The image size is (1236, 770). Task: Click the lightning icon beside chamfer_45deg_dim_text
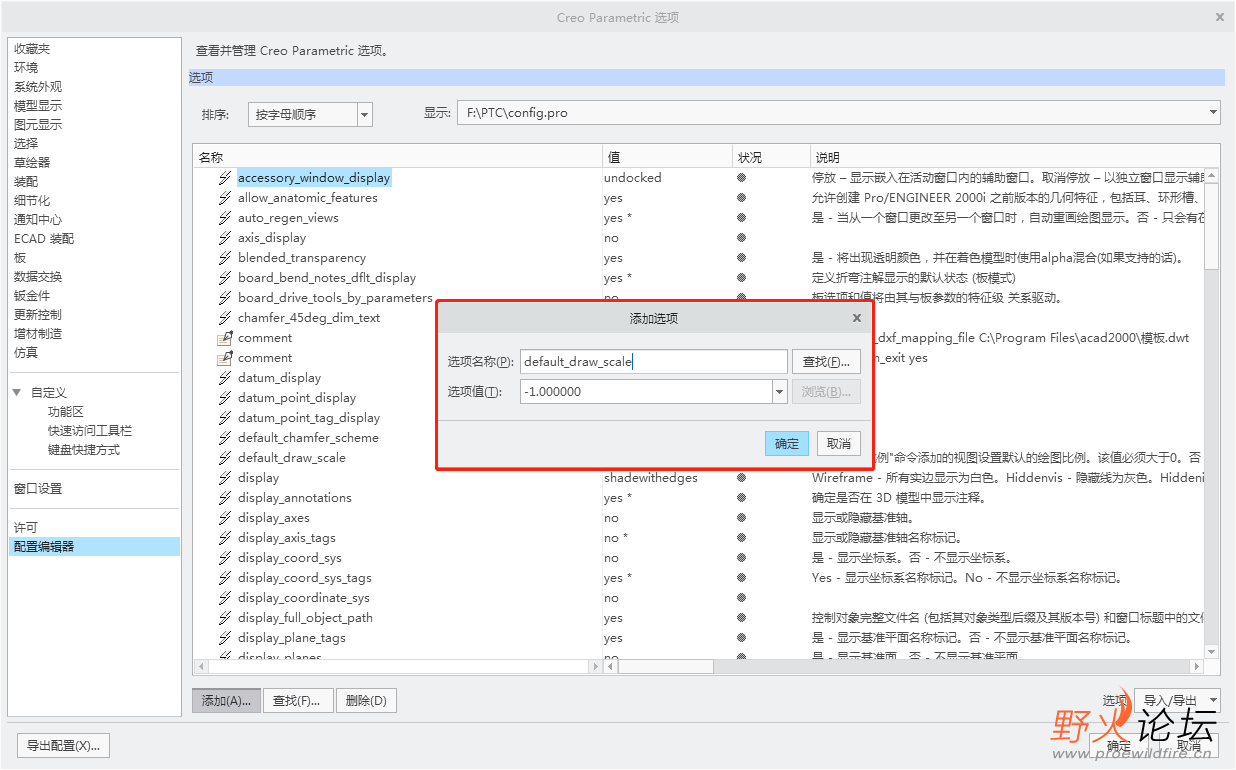pos(225,318)
